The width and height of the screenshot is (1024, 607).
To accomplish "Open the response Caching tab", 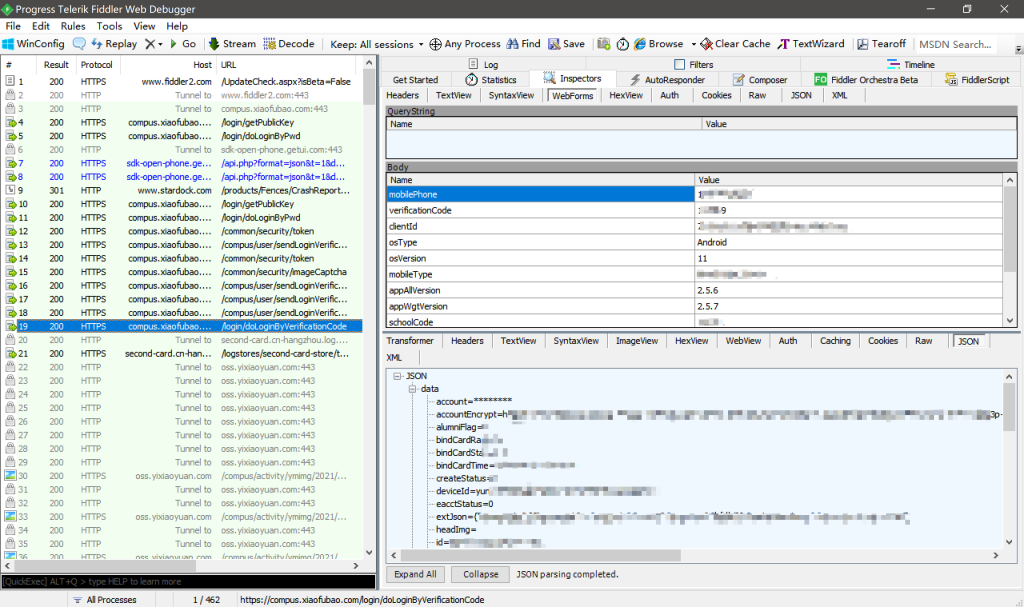I will click(x=835, y=341).
